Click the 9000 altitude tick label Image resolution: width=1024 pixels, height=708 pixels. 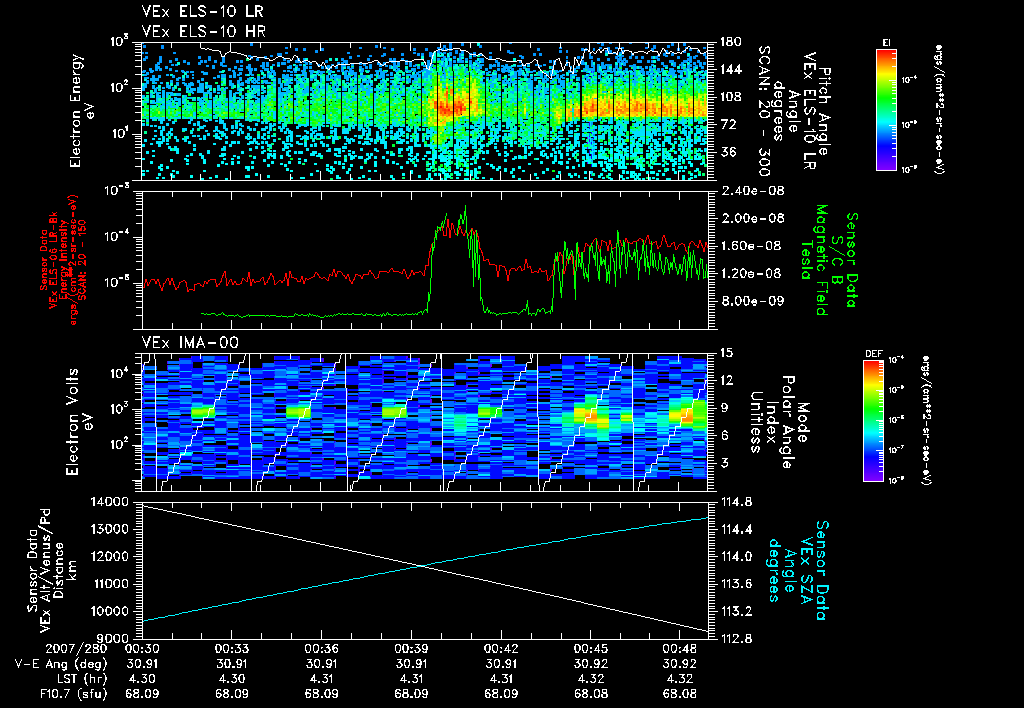pyautogui.click(x=112, y=638)
